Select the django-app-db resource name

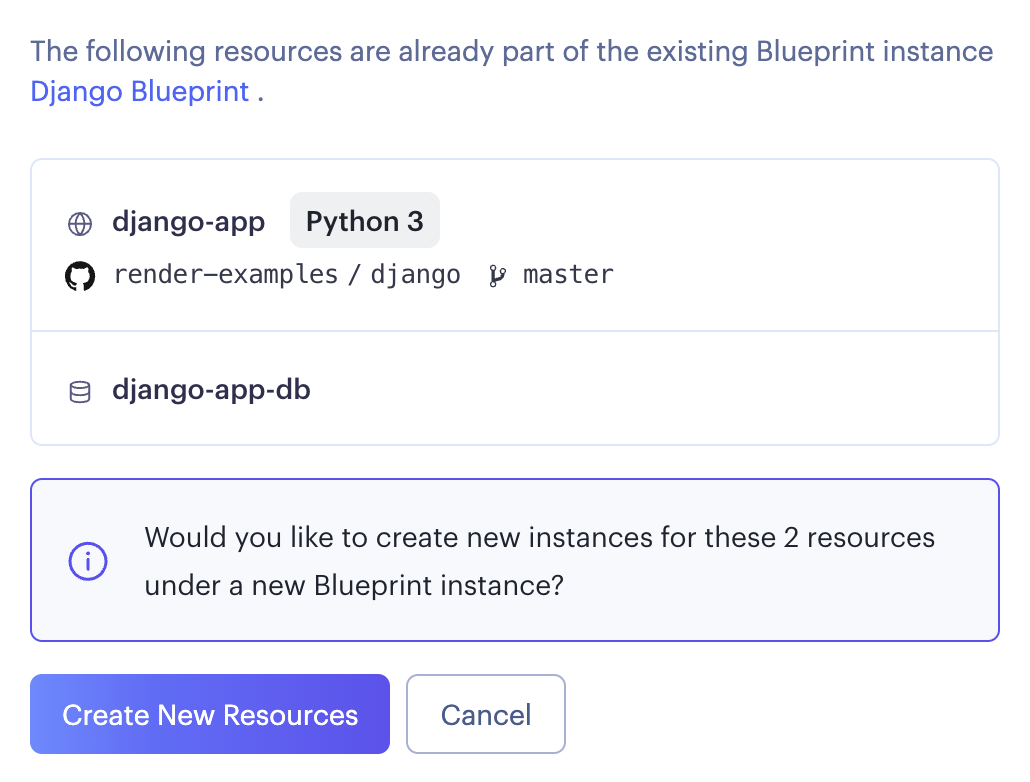tap(211, 390)
